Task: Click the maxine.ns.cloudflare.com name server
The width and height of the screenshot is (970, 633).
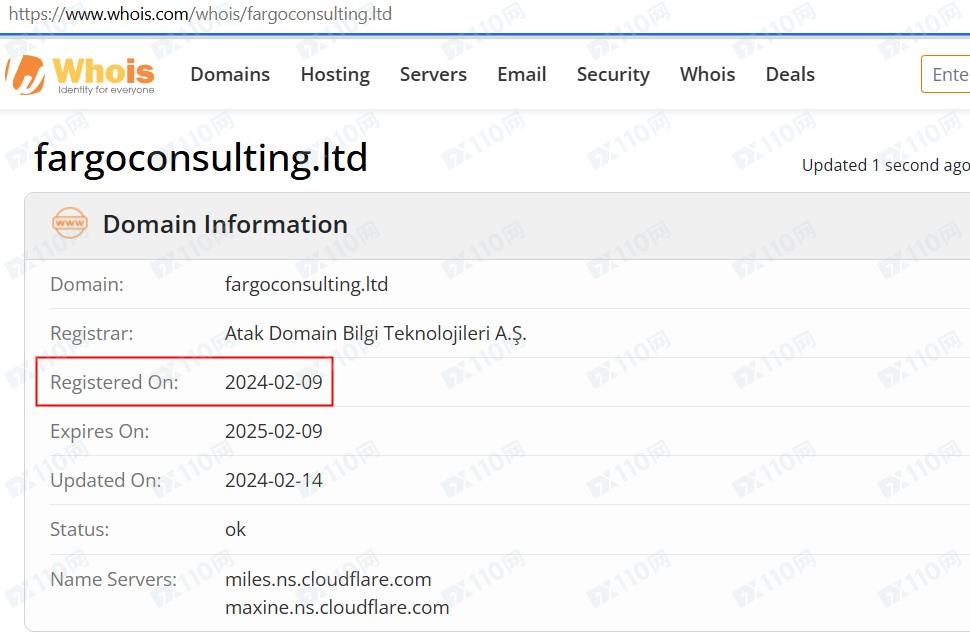Action: (x=337, y=607)
